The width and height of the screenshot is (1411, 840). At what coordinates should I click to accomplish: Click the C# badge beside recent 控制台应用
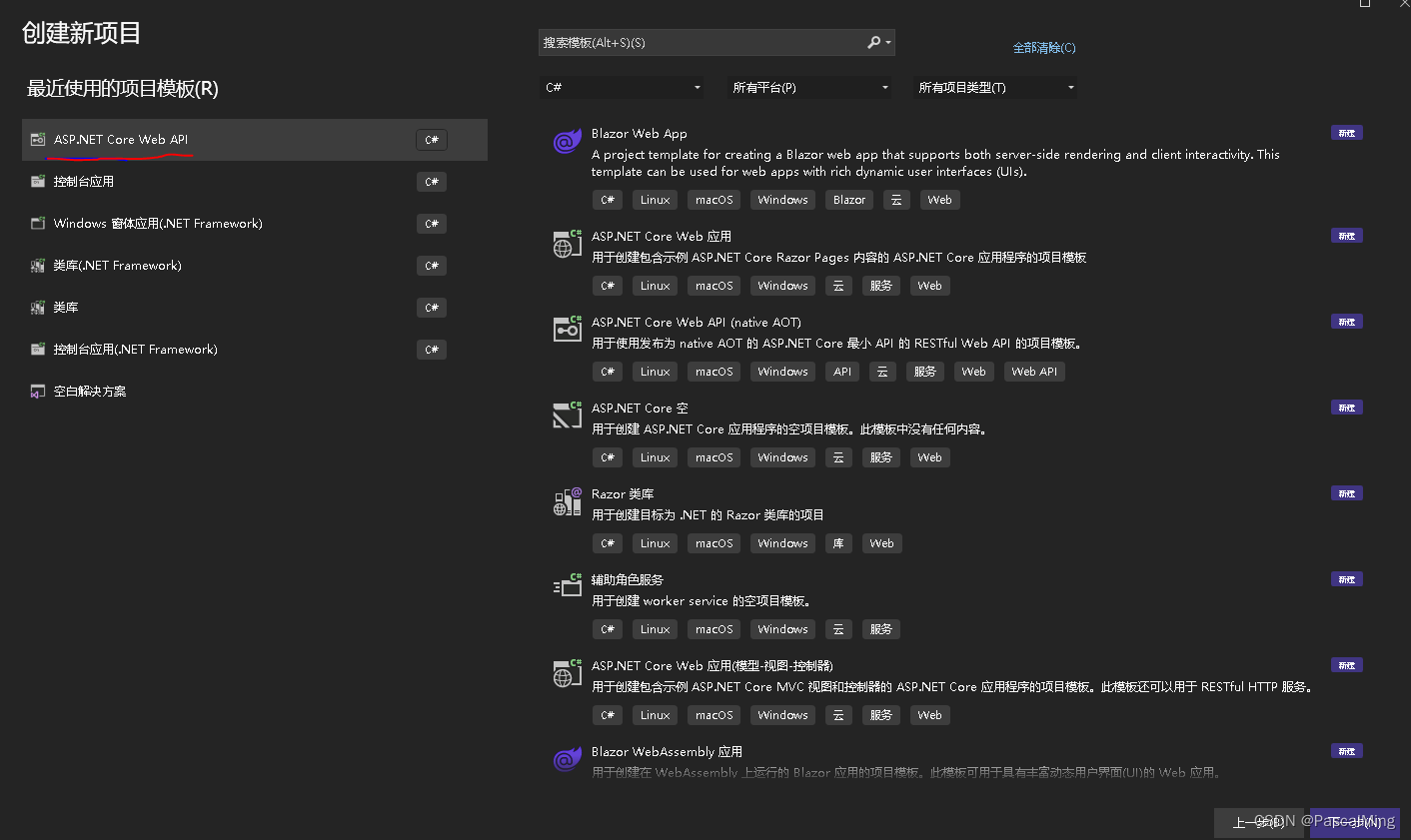coord(432,182)
